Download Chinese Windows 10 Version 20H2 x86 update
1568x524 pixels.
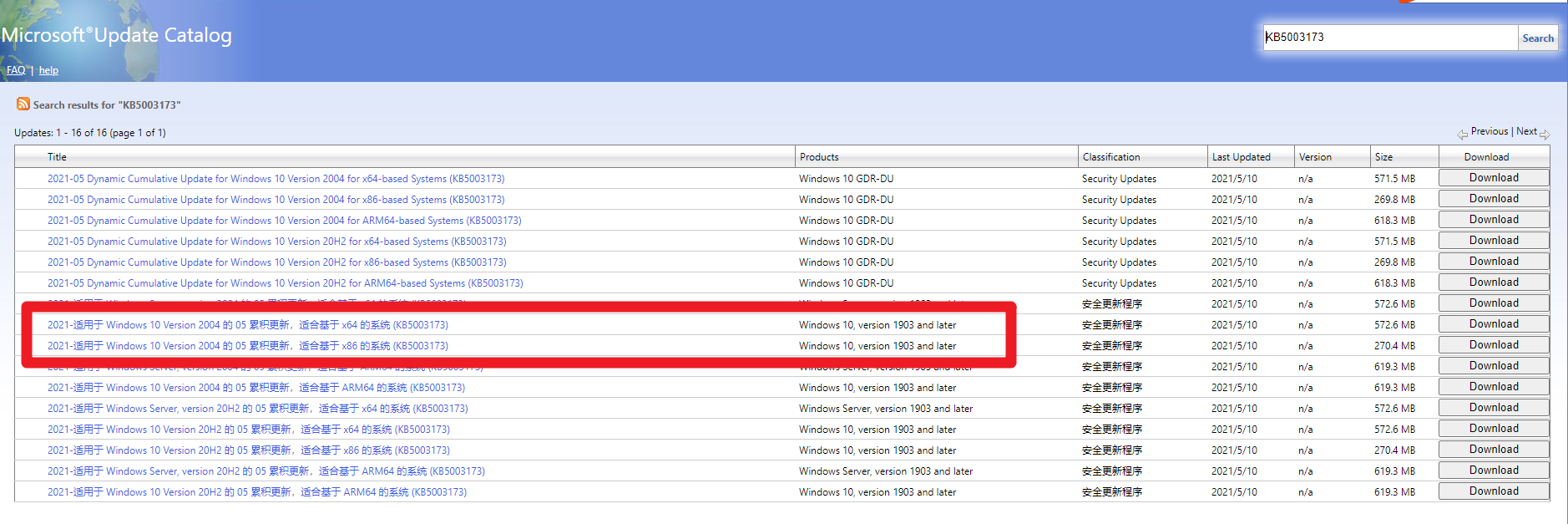coord(1494,450)
